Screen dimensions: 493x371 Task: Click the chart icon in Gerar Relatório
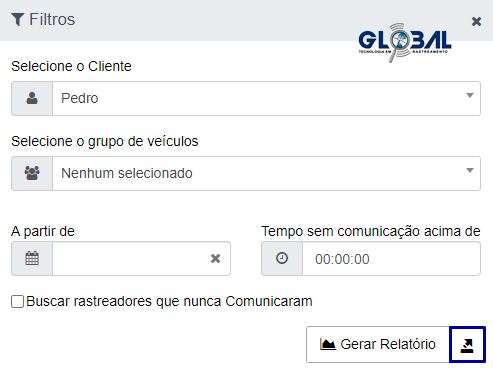click(328, 344)
